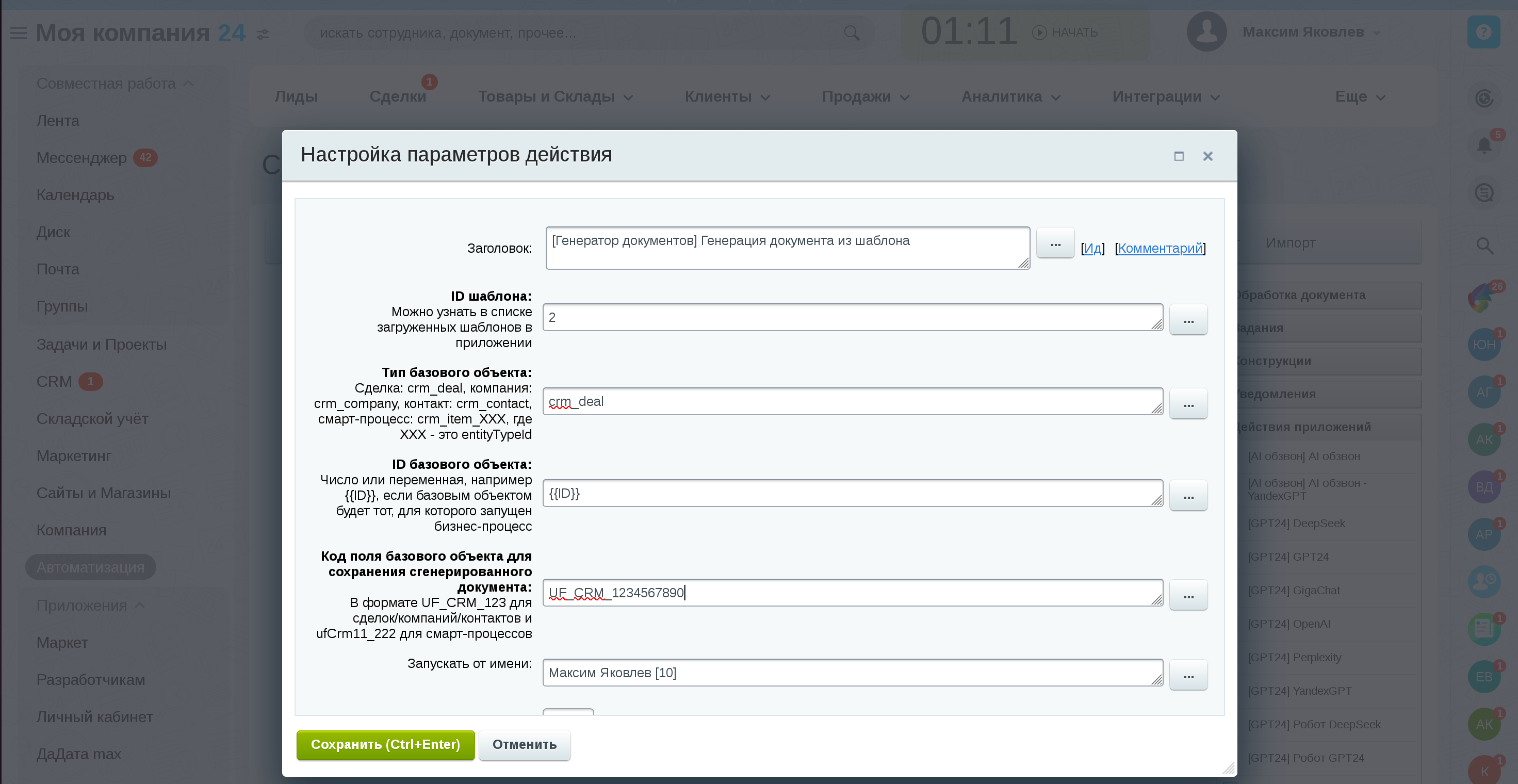Open user avatar Максим Яковлев
This screenshot has width=1518, height=784.
point(1205,32)
